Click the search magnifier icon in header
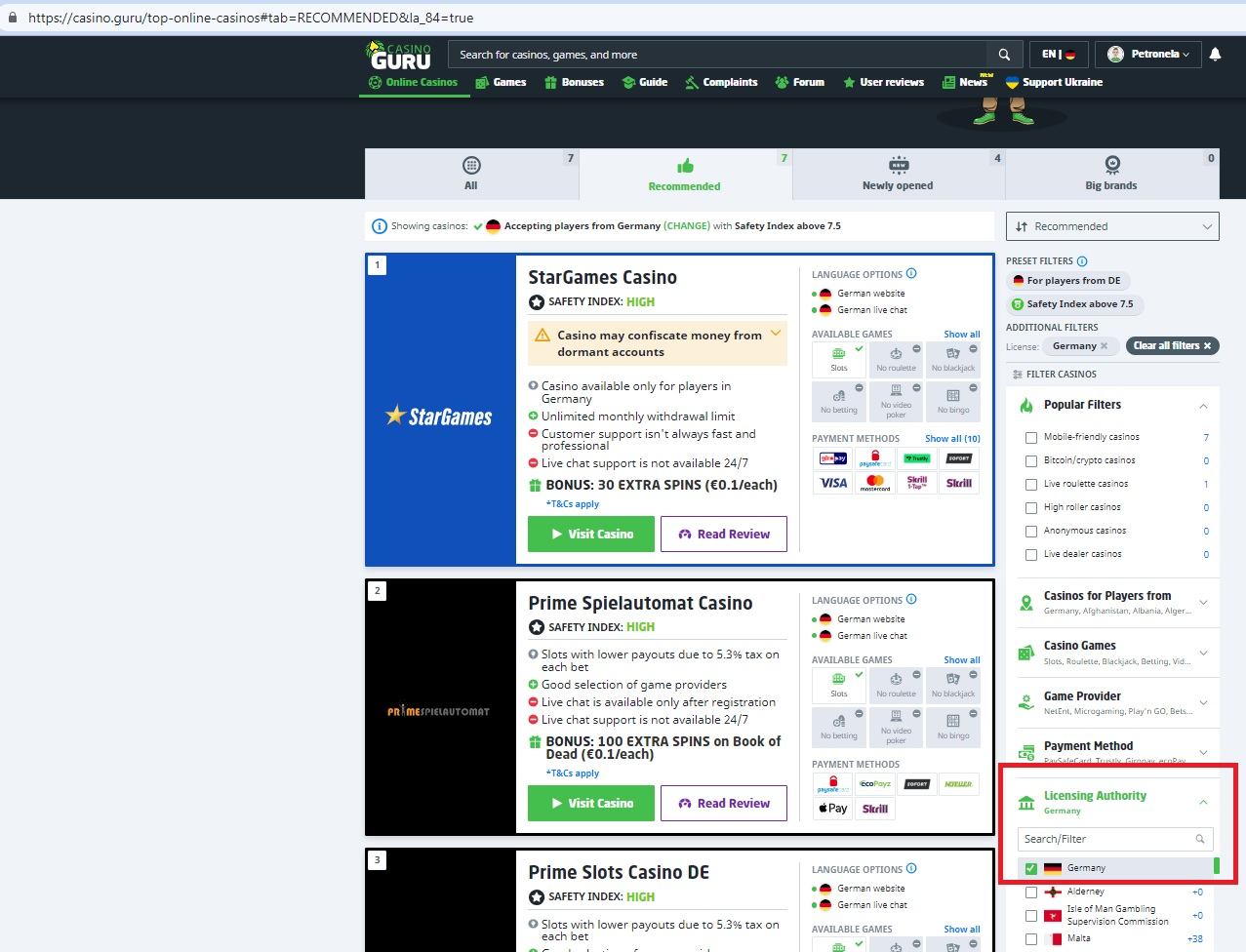 coord(1004,55)
